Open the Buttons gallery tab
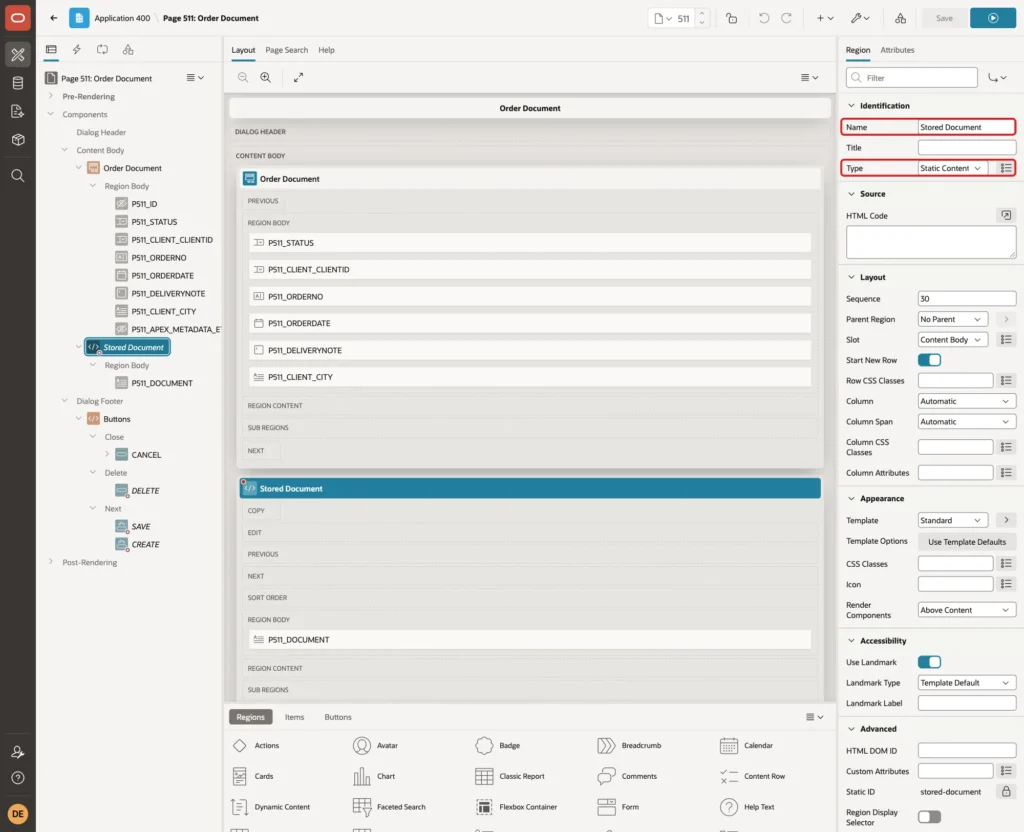Screen dimensions: 1024x832 (x=338, y=717)
